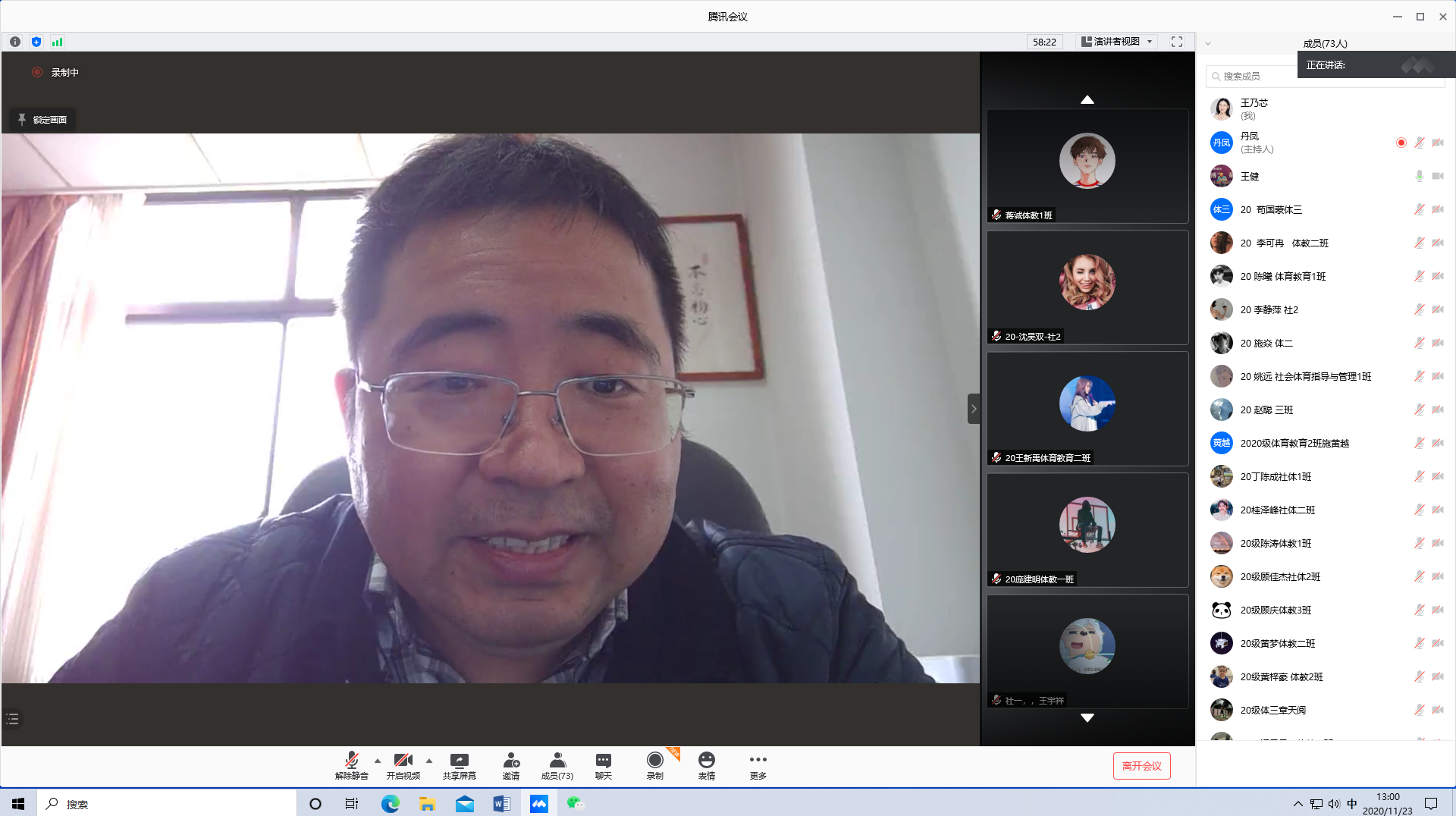Select member 20 赵聪 三班

tap(1326, 410)
